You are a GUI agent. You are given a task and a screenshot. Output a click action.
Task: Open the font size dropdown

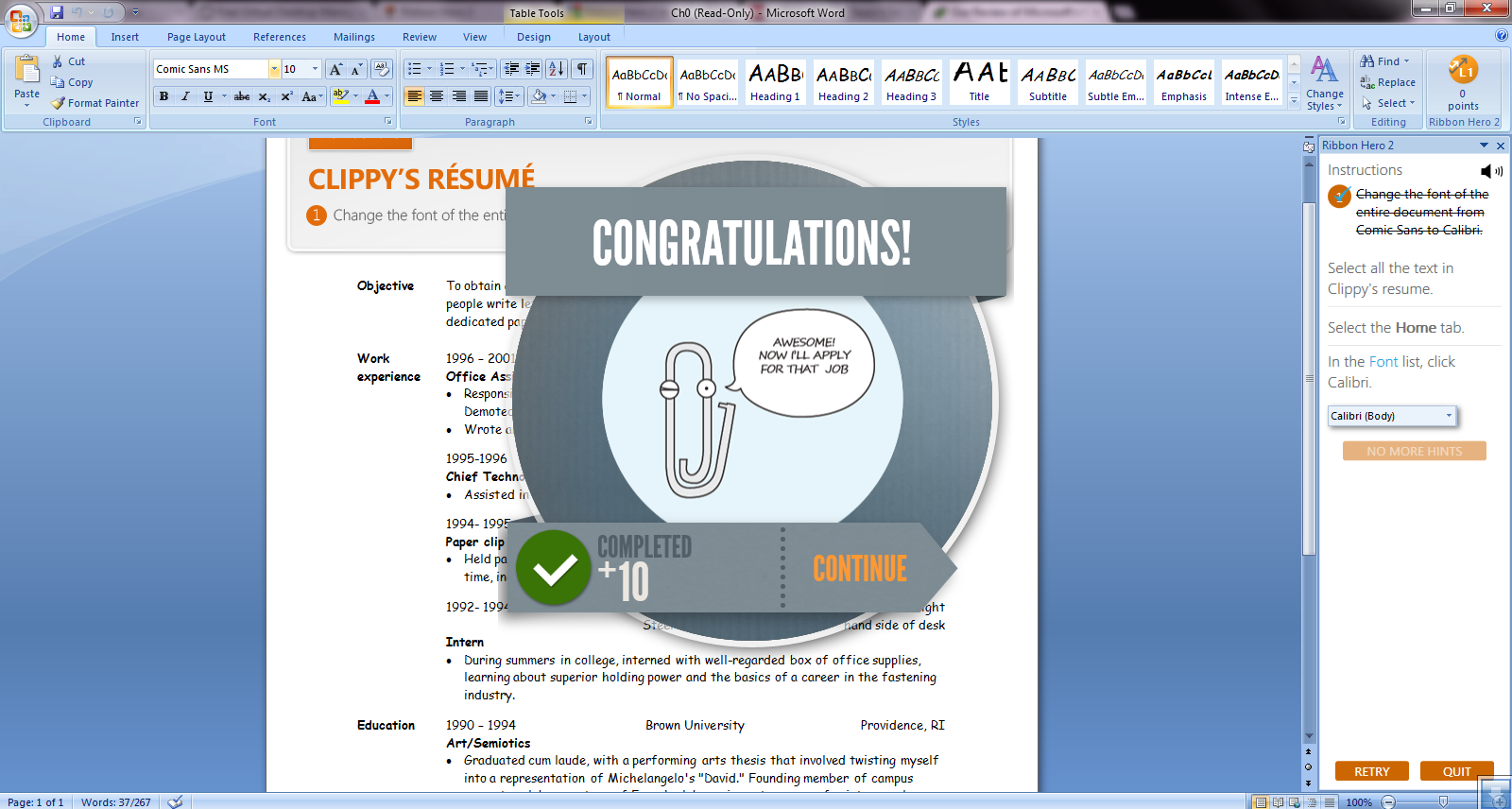pyautogui.click(x=315, y=69)
